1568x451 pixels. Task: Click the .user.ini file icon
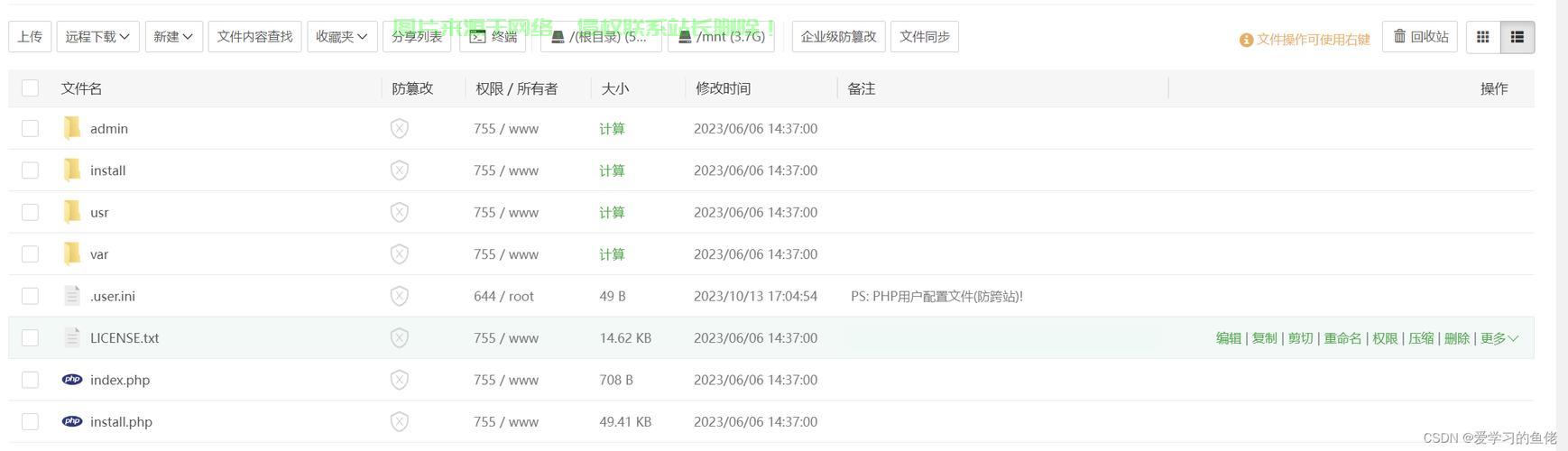click(x=72, y=296)
